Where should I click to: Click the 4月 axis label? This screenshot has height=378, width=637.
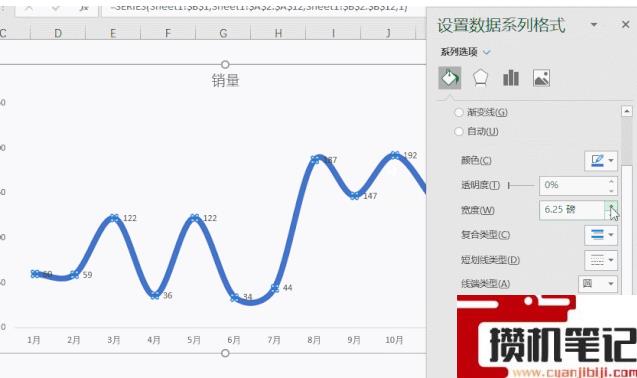pyautogui.click(x=154, y=340)
